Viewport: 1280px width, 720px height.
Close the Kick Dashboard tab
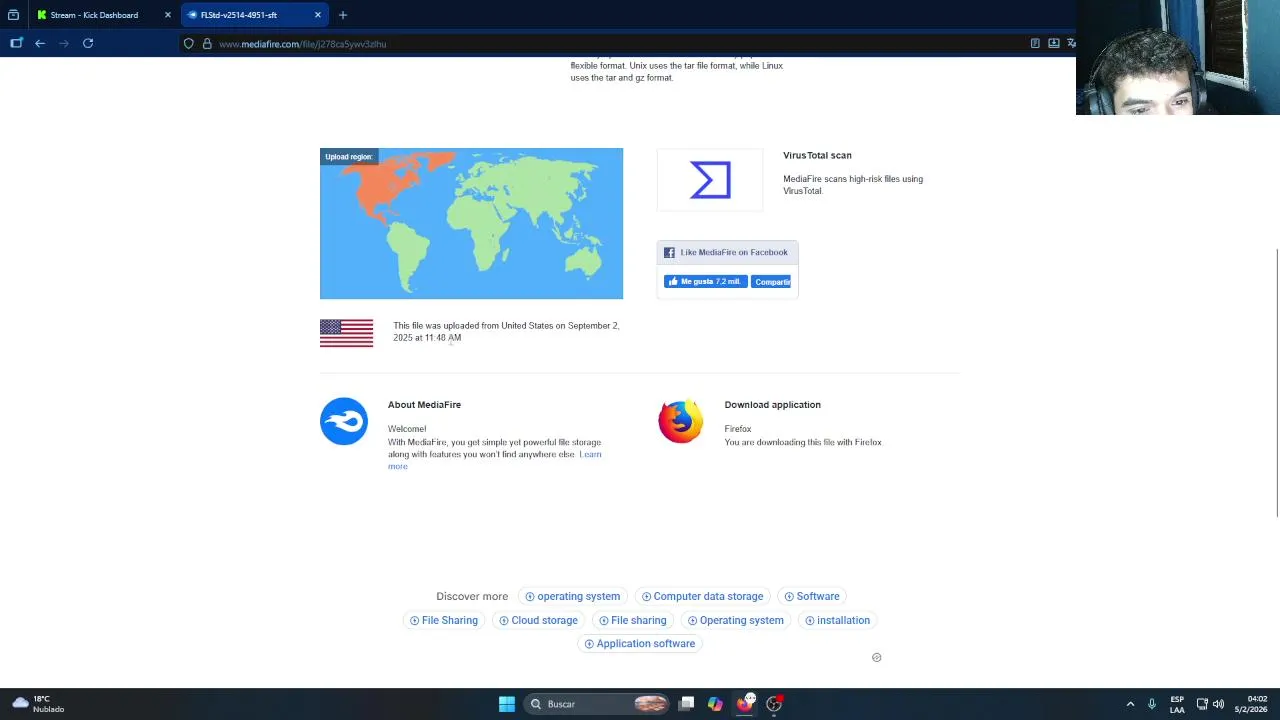coord(167,15)
